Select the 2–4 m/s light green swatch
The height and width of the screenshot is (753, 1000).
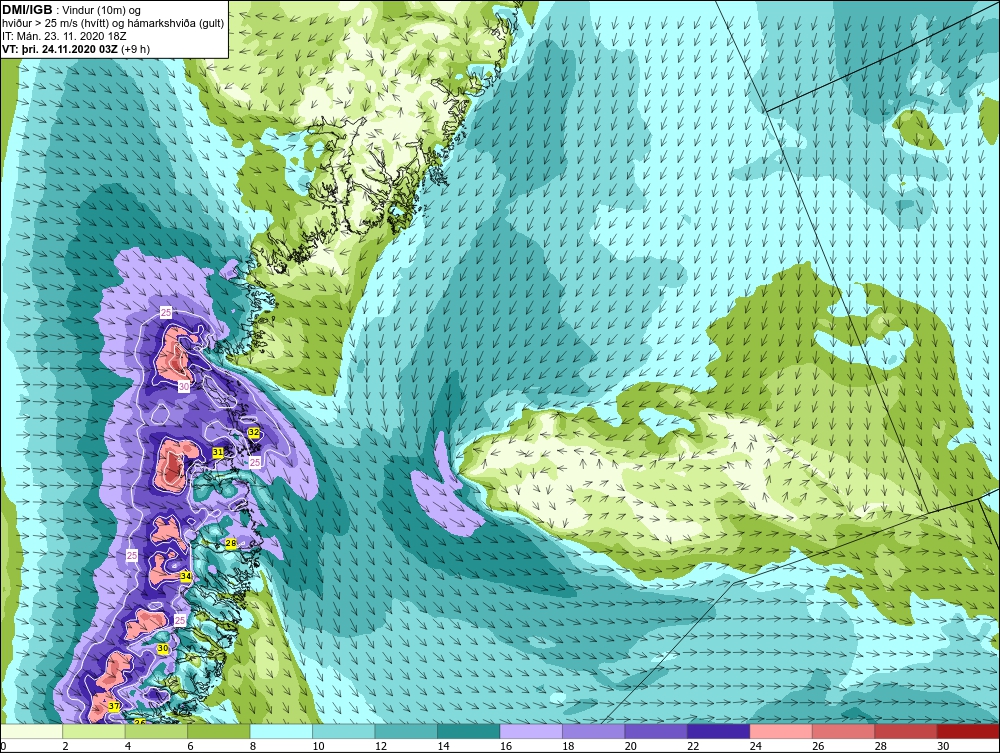[94, 731]
